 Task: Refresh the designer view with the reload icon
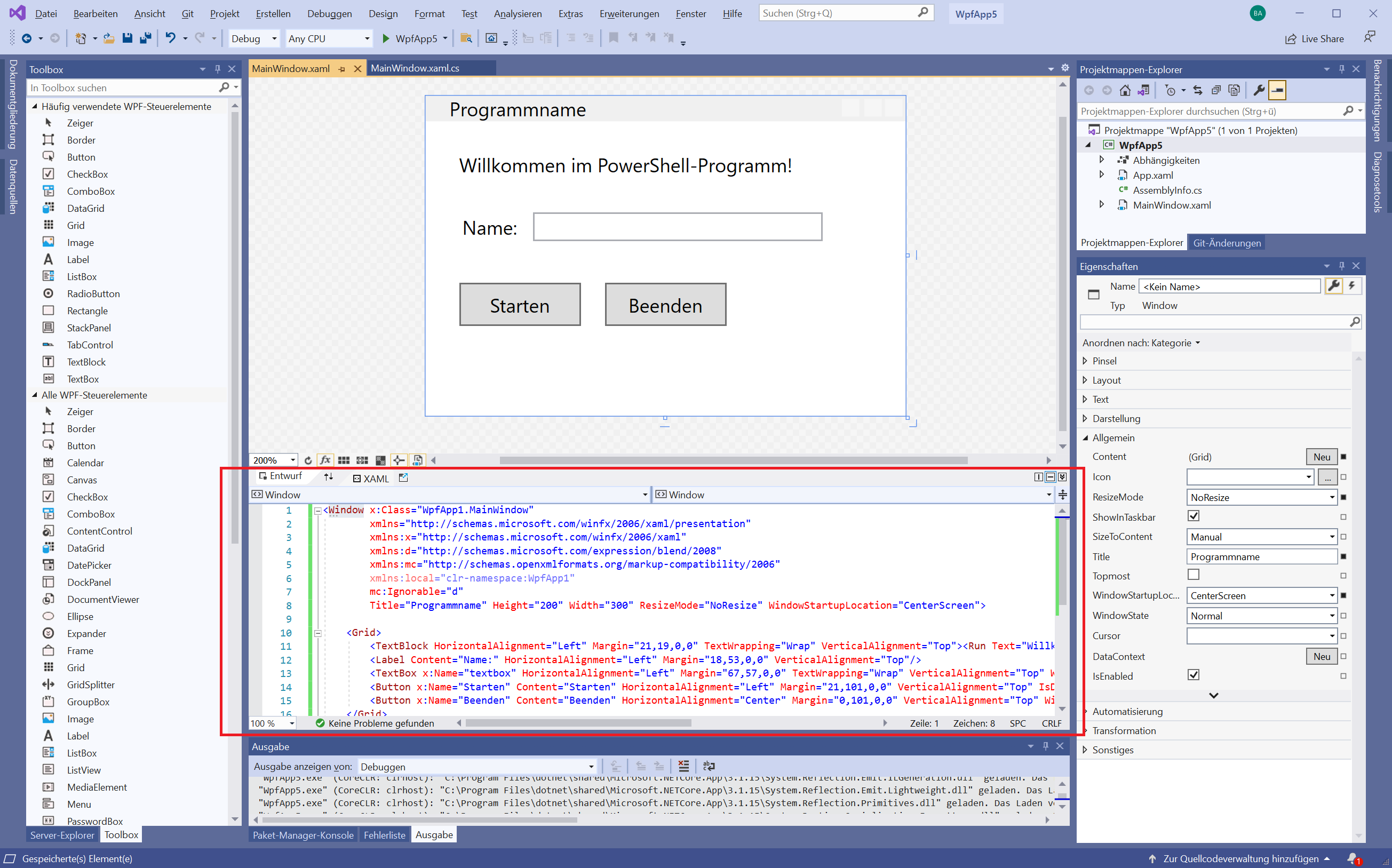308,459
